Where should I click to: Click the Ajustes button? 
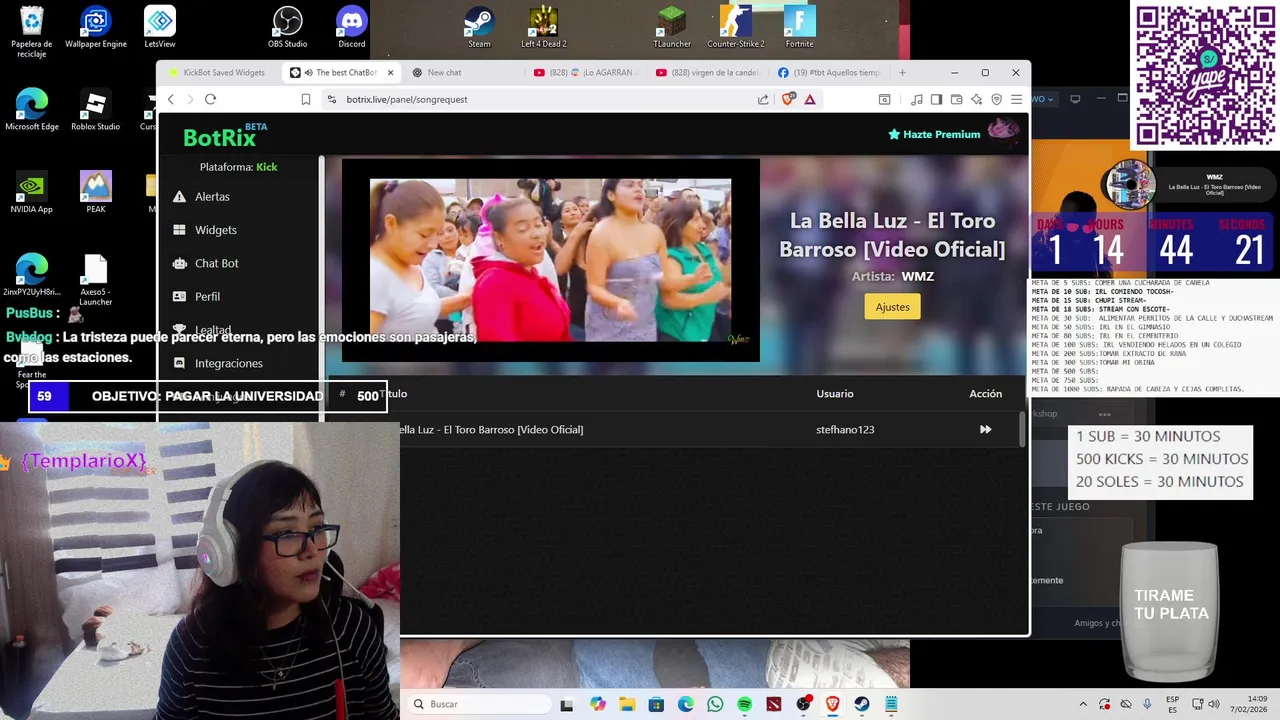point(892,307)
